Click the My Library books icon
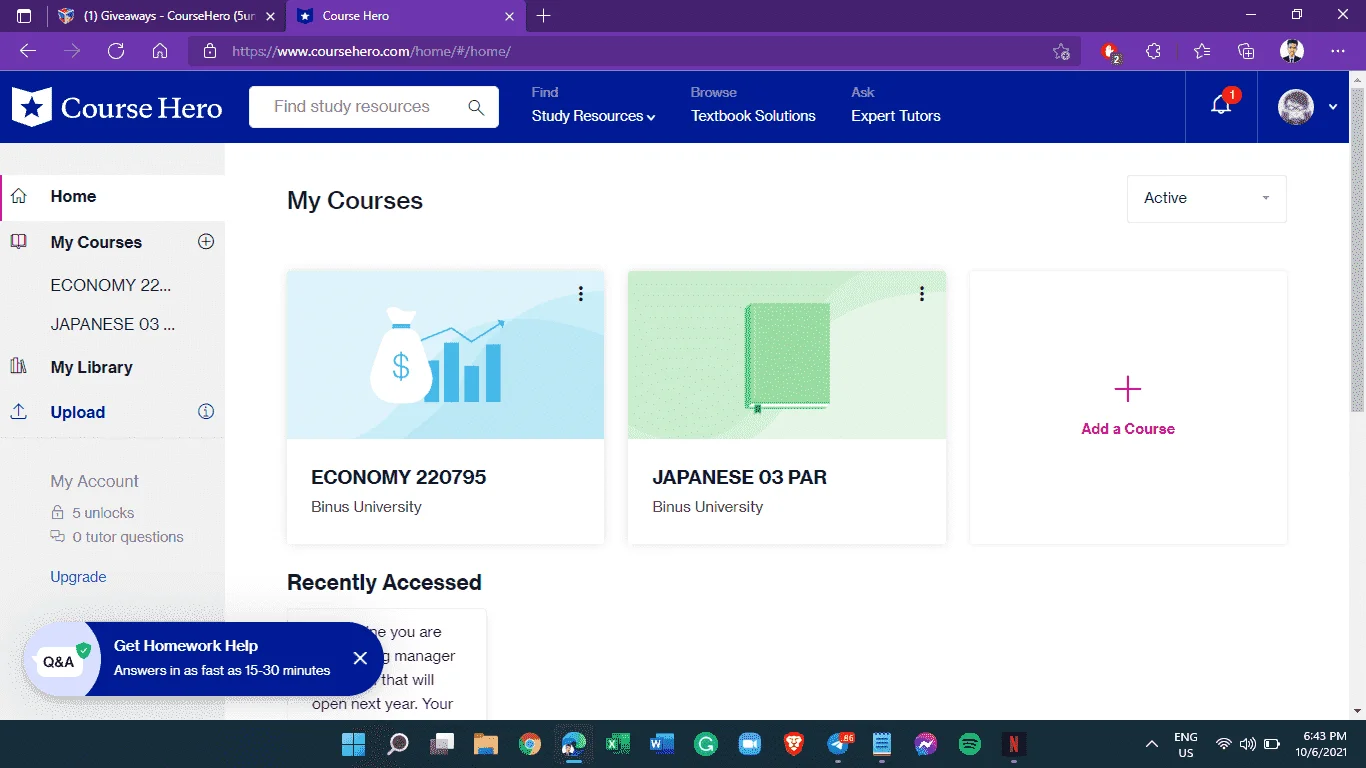This screenshot has height=768, width=1366. coord(18,367)
